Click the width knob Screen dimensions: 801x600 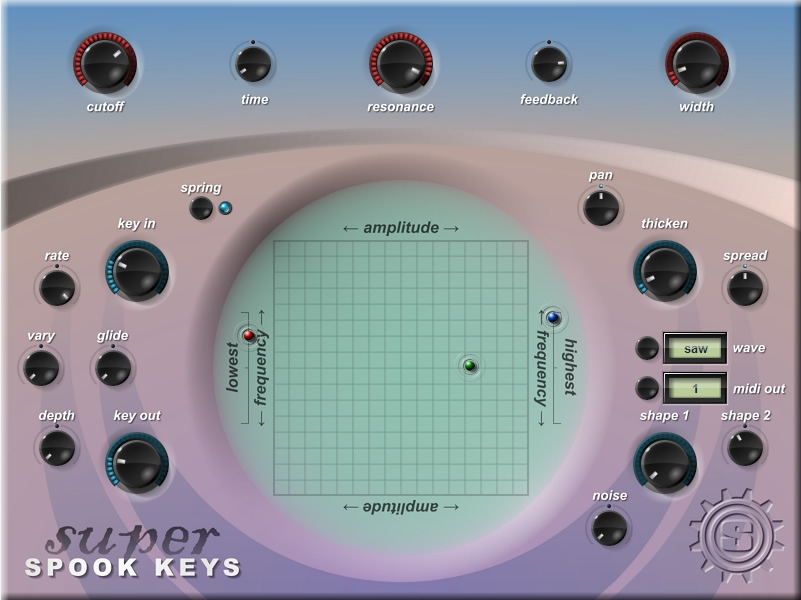tap(696, 65)
